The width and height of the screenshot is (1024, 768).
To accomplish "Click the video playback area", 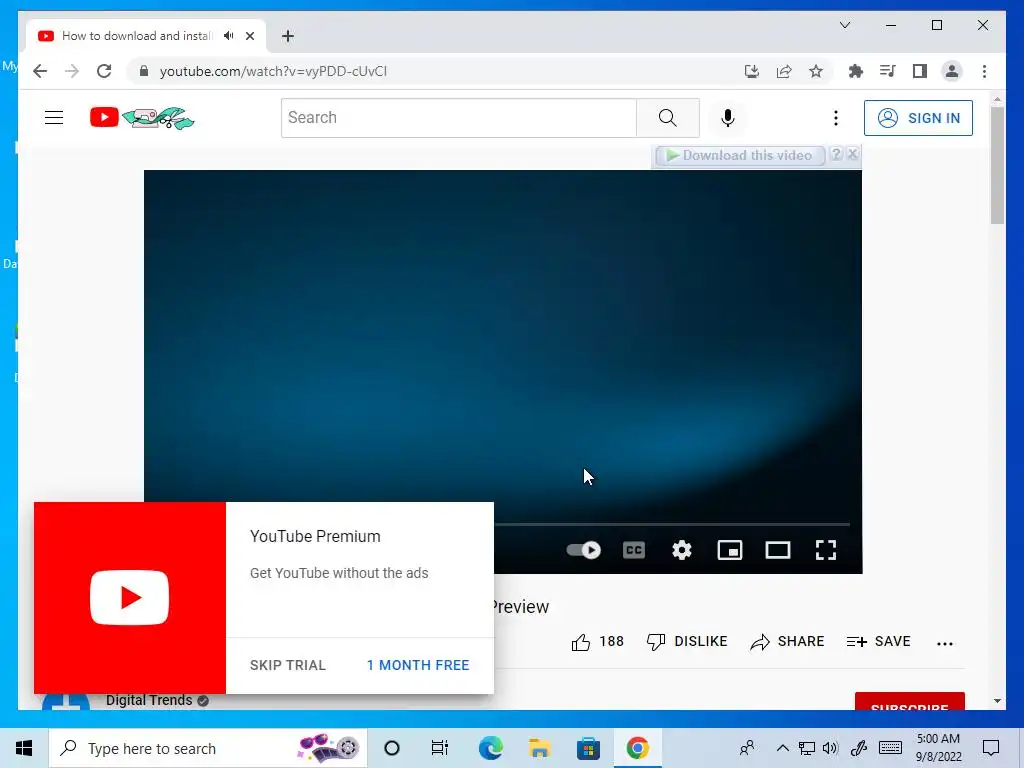I will [x=503, y=336].
